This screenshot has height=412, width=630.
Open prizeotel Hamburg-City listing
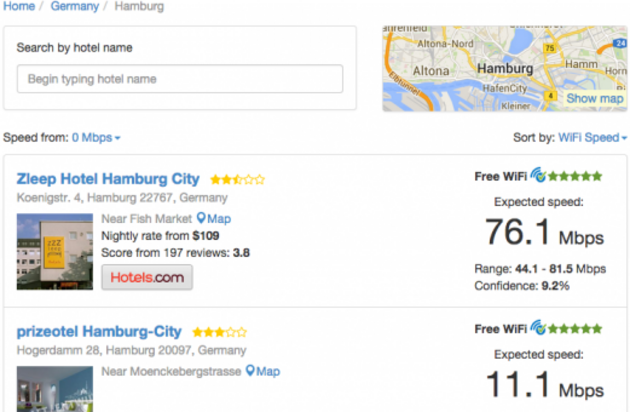(x=99, y=331)
